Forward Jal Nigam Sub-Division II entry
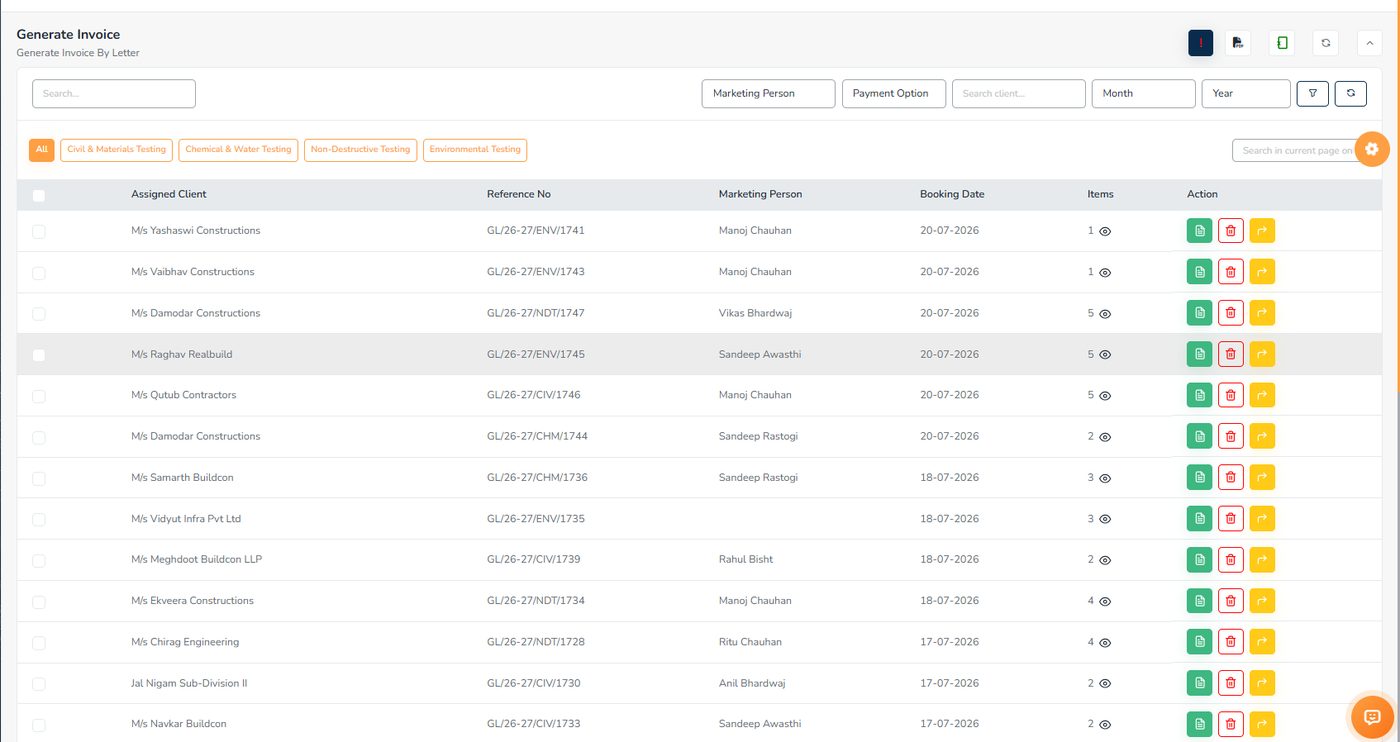Image resolution: width=1400 pixels, height=742 pixels. pos(1262,683)
